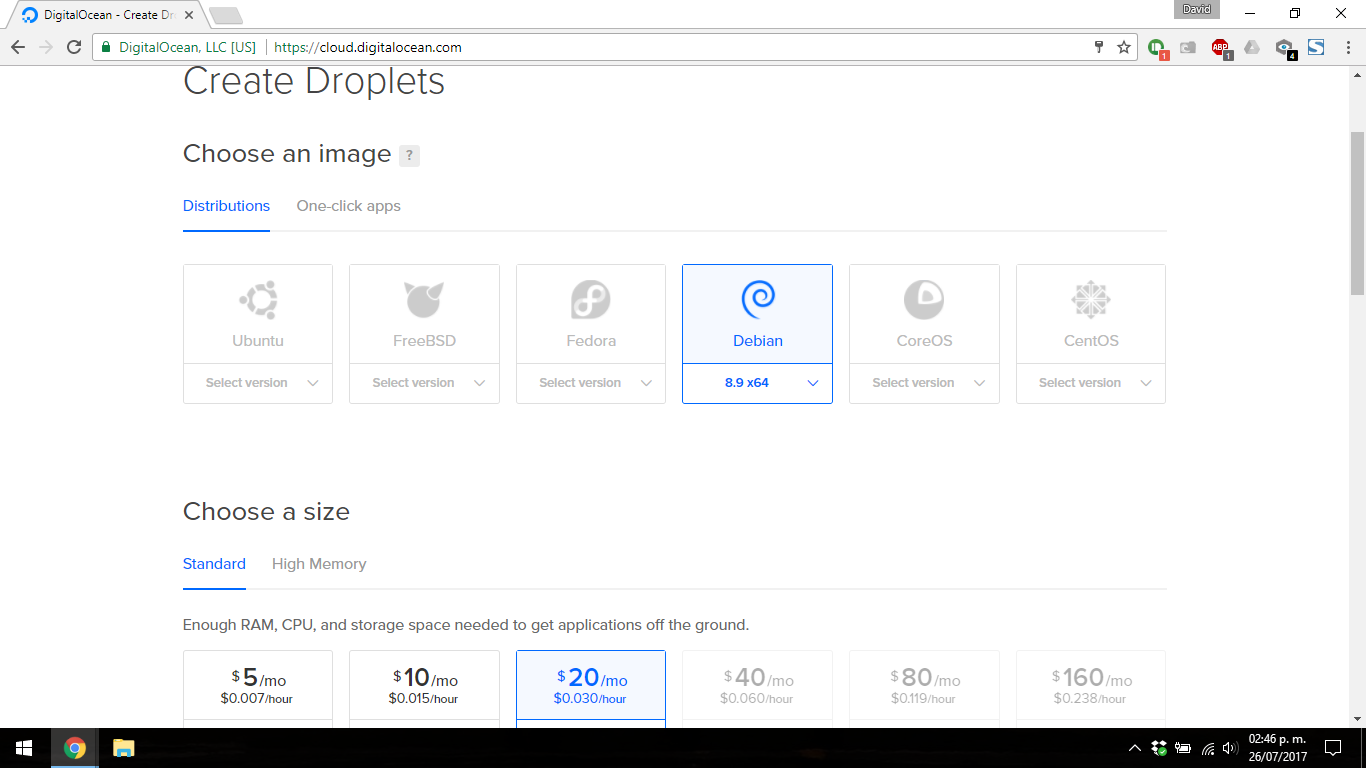
Task: Click the help question mark beside Choose an image
Action: 409,155
